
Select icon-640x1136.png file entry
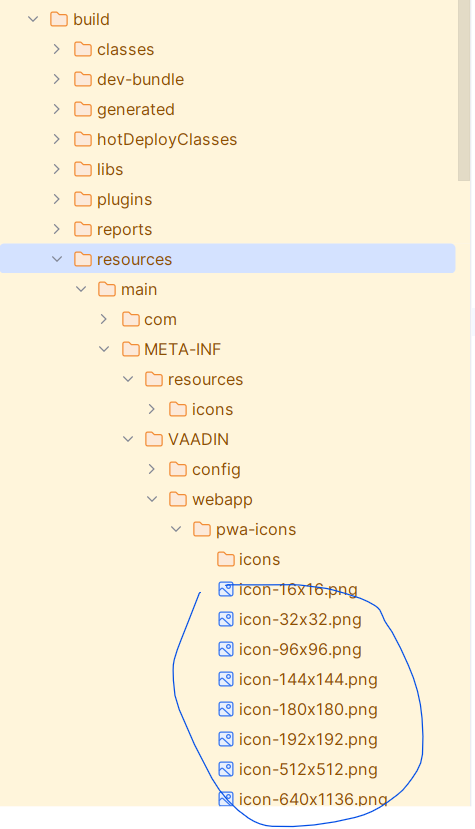coord(303,798)
